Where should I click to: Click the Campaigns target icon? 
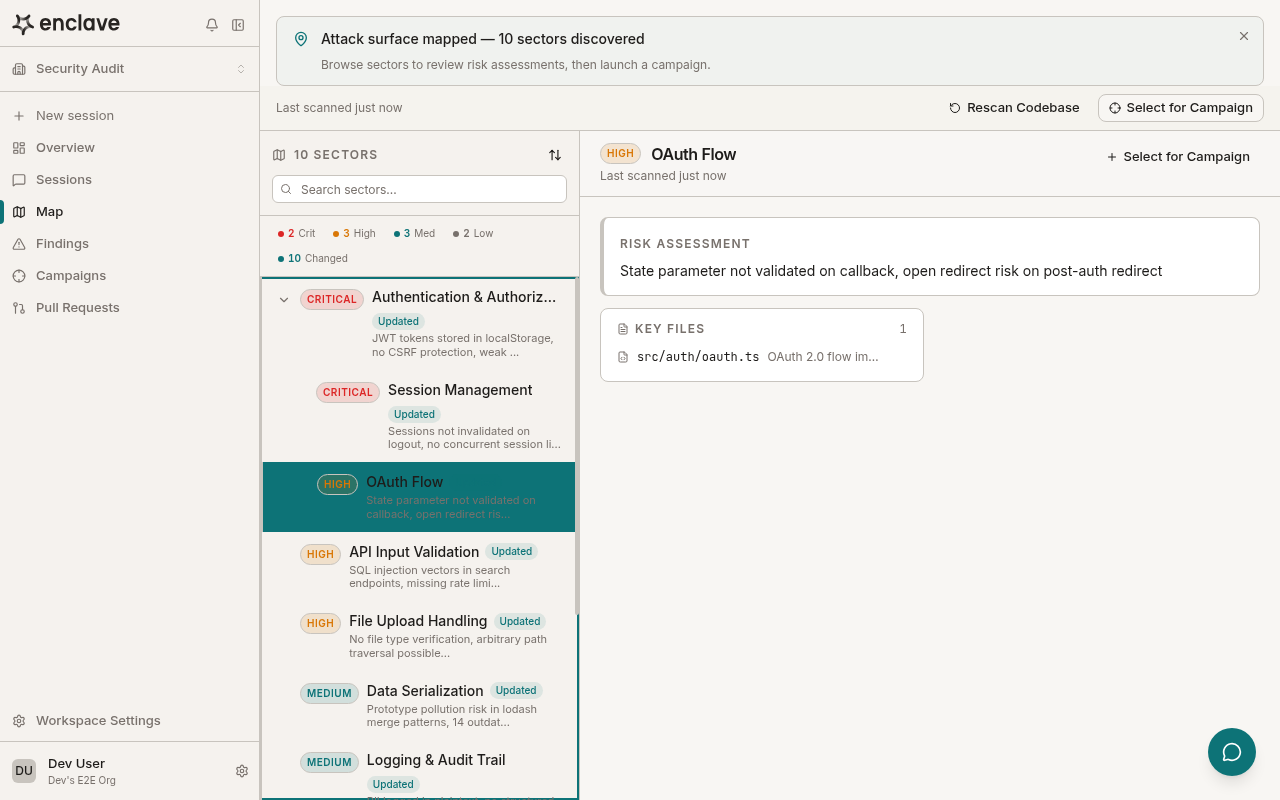pyautogui.click(x=19, y=276)
